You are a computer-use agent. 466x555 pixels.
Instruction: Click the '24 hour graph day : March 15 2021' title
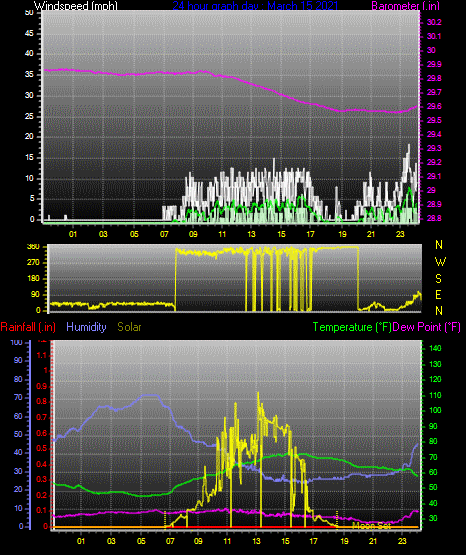click(x=255, y=6)
